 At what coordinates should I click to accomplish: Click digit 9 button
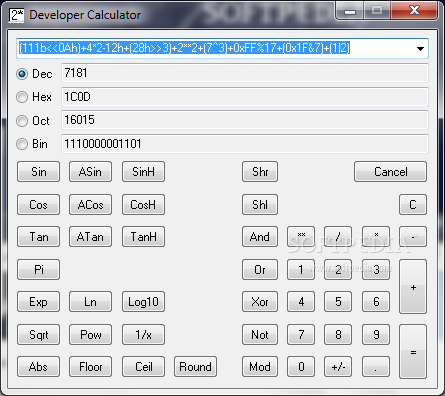click(376, 334)
